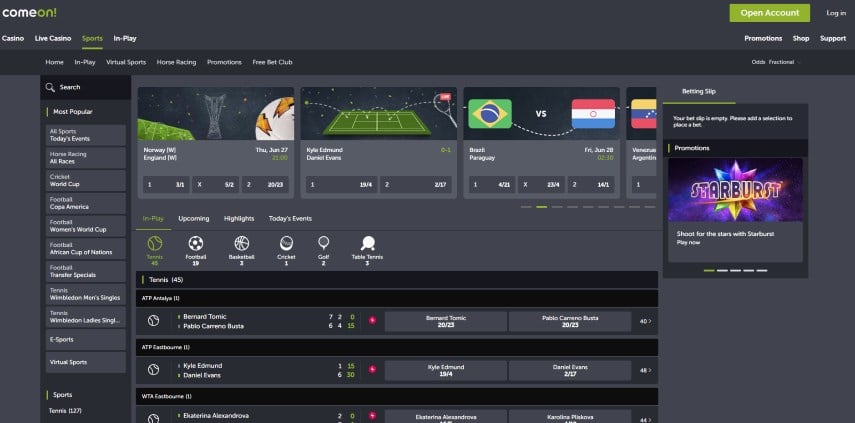Open sidebar Virtual Sports item

[86, 362]
